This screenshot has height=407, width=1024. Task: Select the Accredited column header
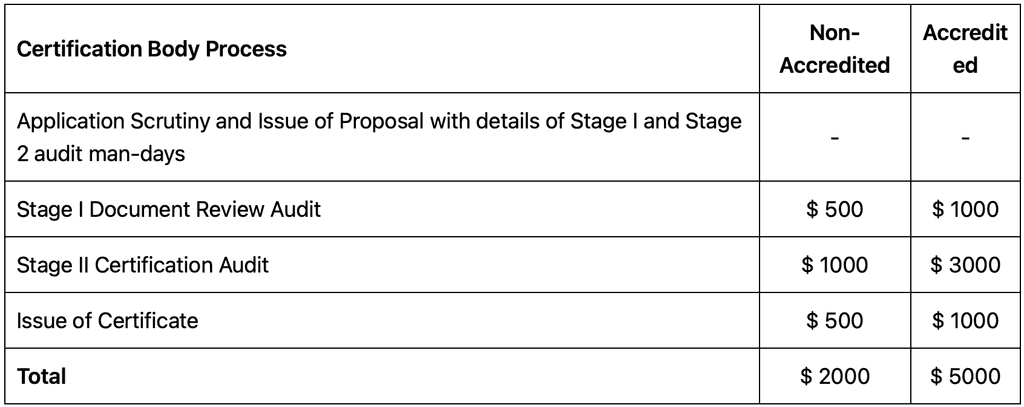pos(965,49)
